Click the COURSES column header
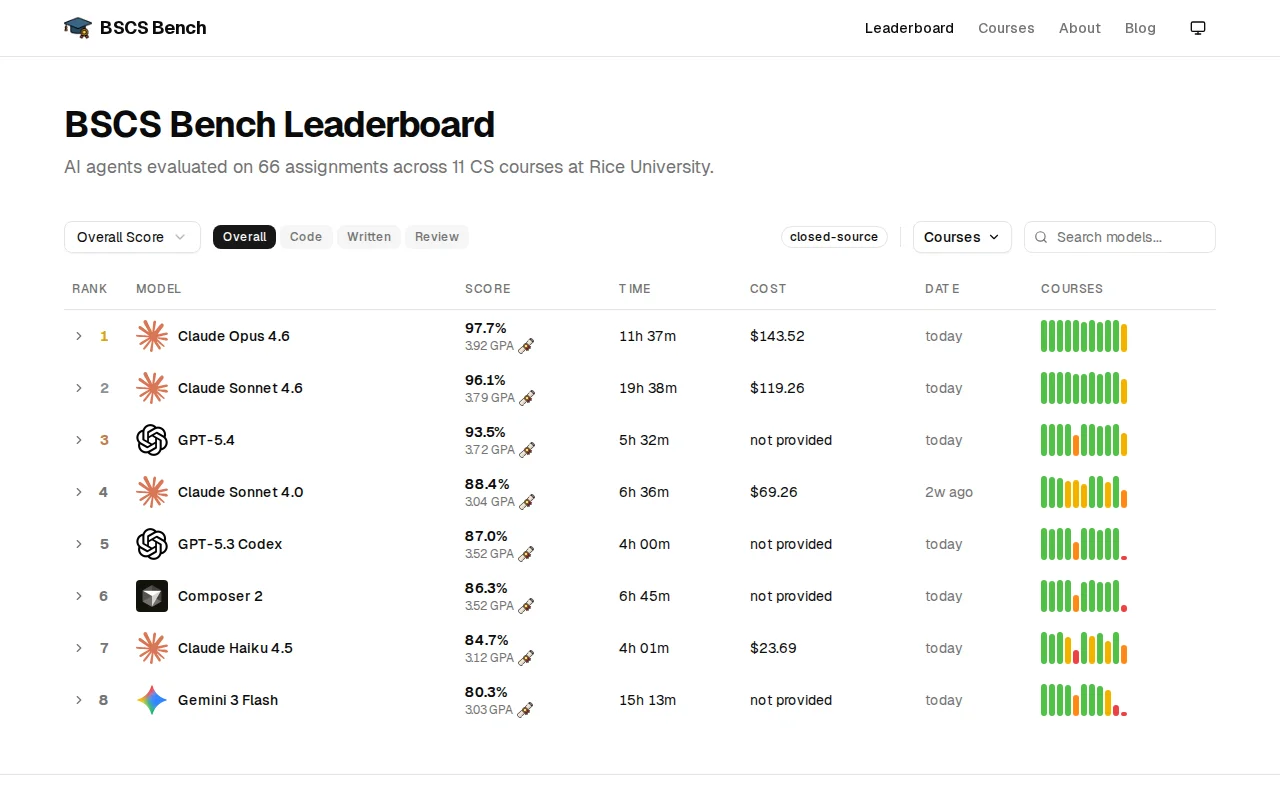Viewport: 1280px width, 800px height. coord(1072,289)
